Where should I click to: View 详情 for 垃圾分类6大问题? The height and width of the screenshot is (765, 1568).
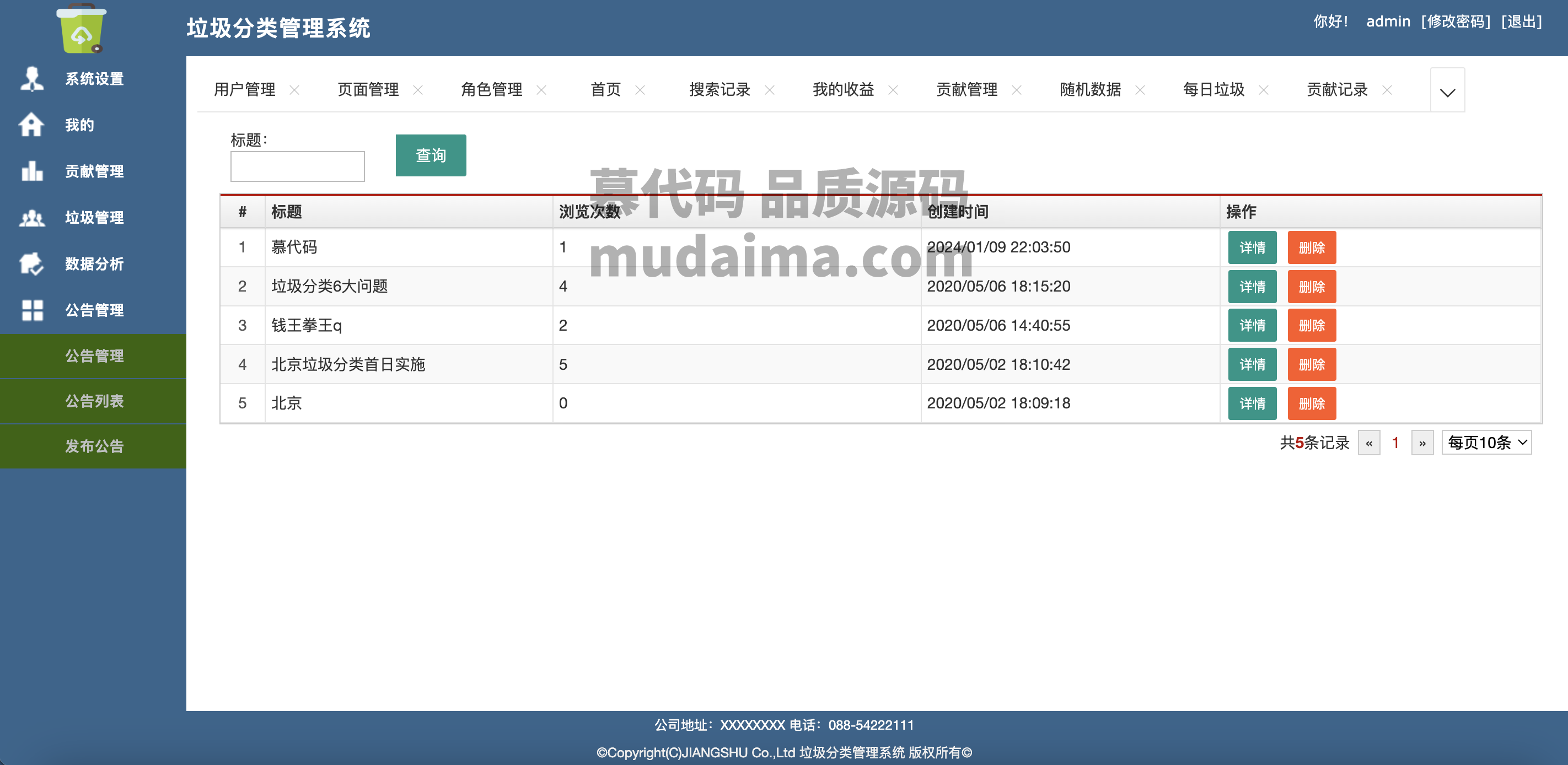(x=1252, y=287)
